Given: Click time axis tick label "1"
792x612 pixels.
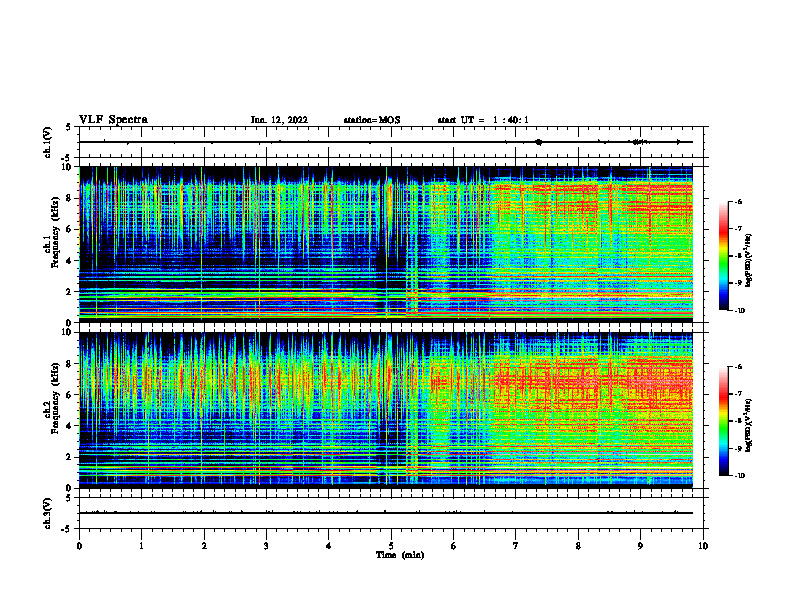Looking at the screenshot, I should coord(141,546).
